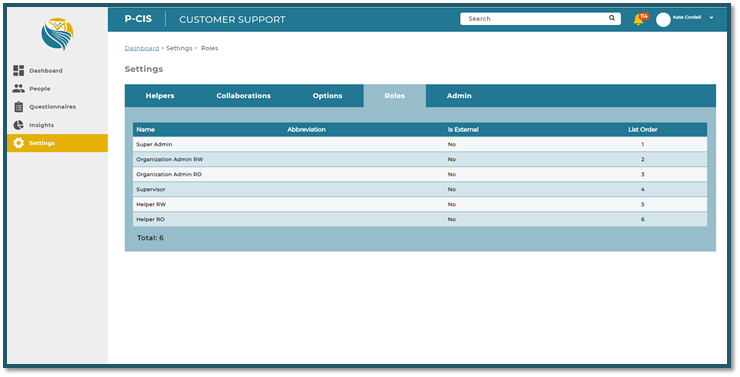
Task: Click the Settings breadcrumb
Action: [179, 48]
